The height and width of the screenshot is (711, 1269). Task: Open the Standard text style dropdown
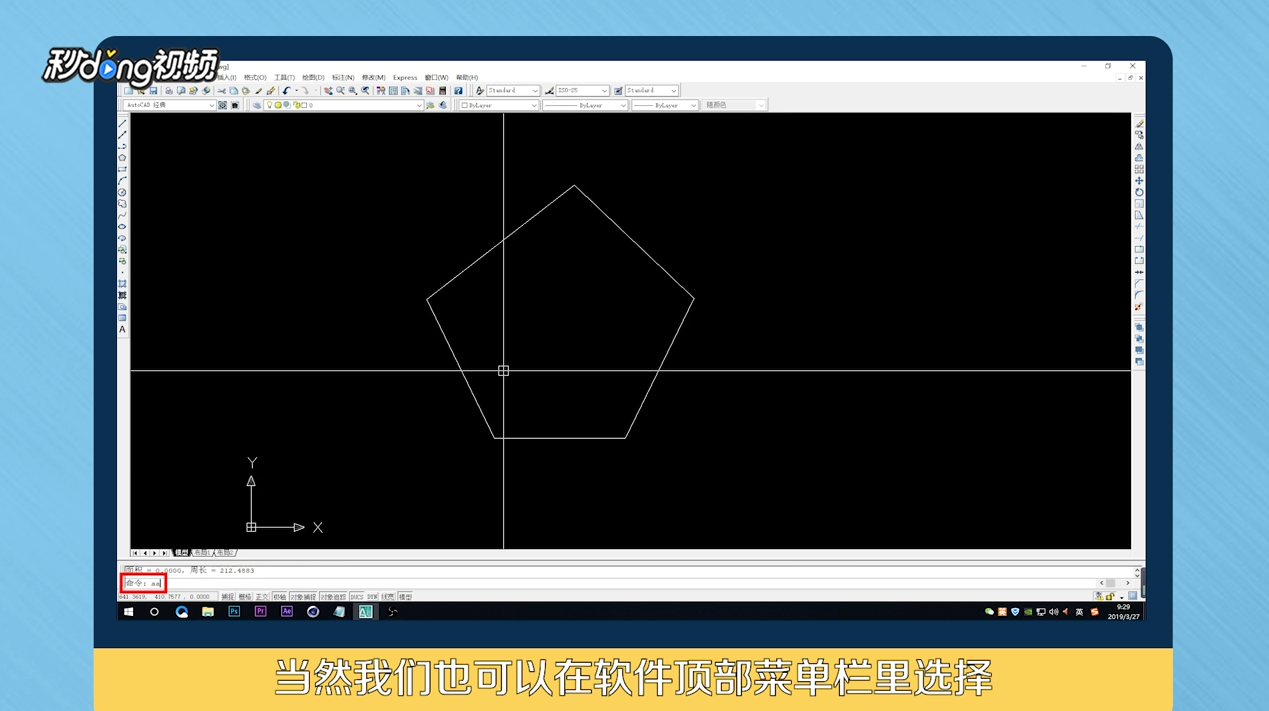pos(513,91)
